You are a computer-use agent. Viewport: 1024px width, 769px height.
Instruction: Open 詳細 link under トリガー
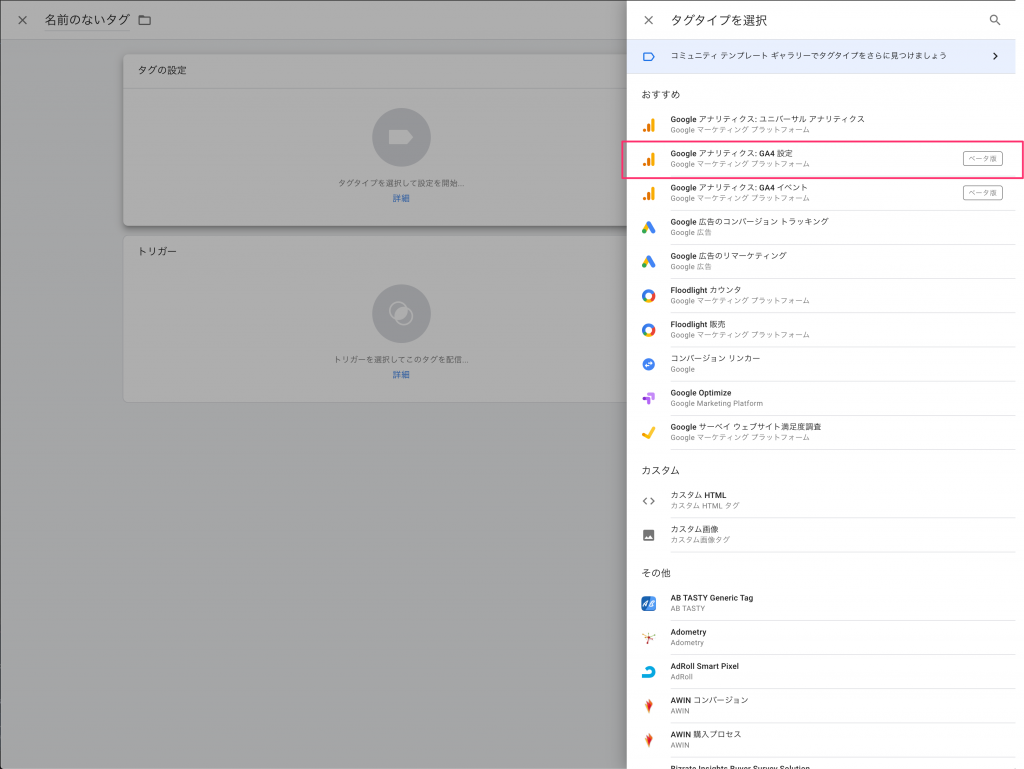point(401,375)
